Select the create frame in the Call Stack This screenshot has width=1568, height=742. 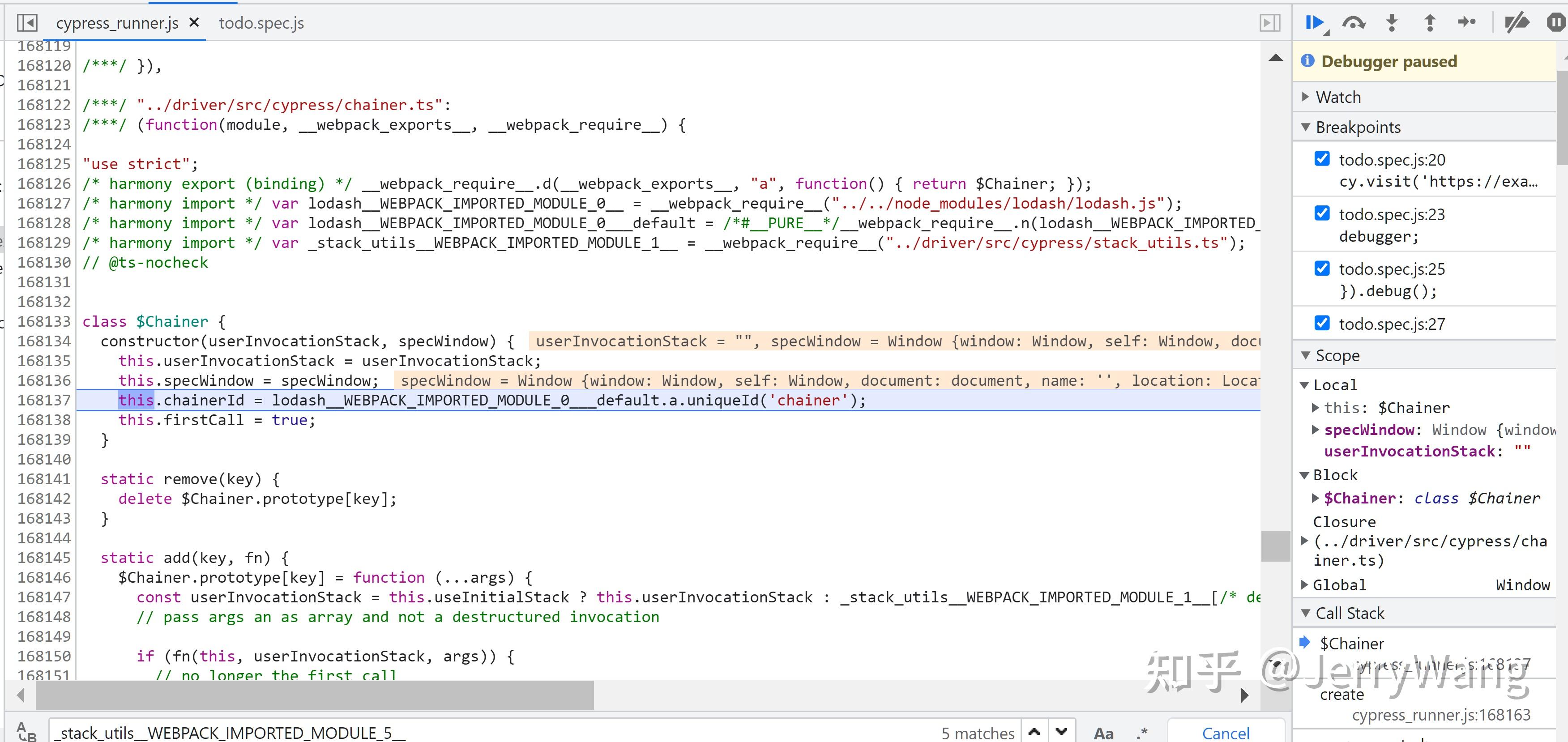[1342, 695]
